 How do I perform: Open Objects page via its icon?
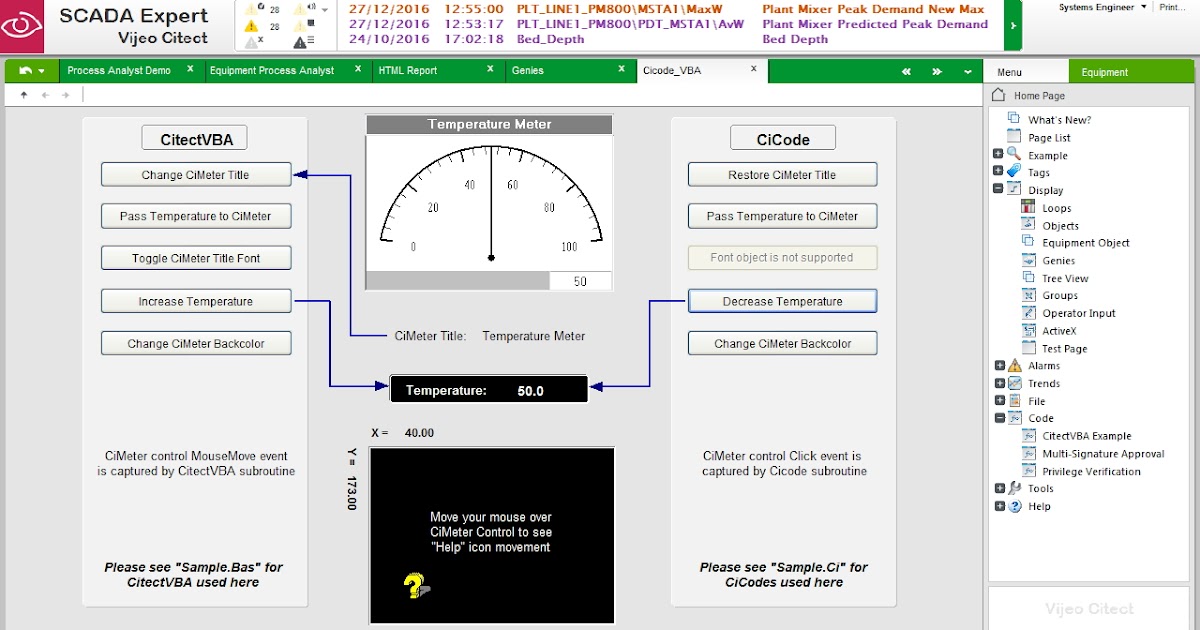[x=1026, y=225]
